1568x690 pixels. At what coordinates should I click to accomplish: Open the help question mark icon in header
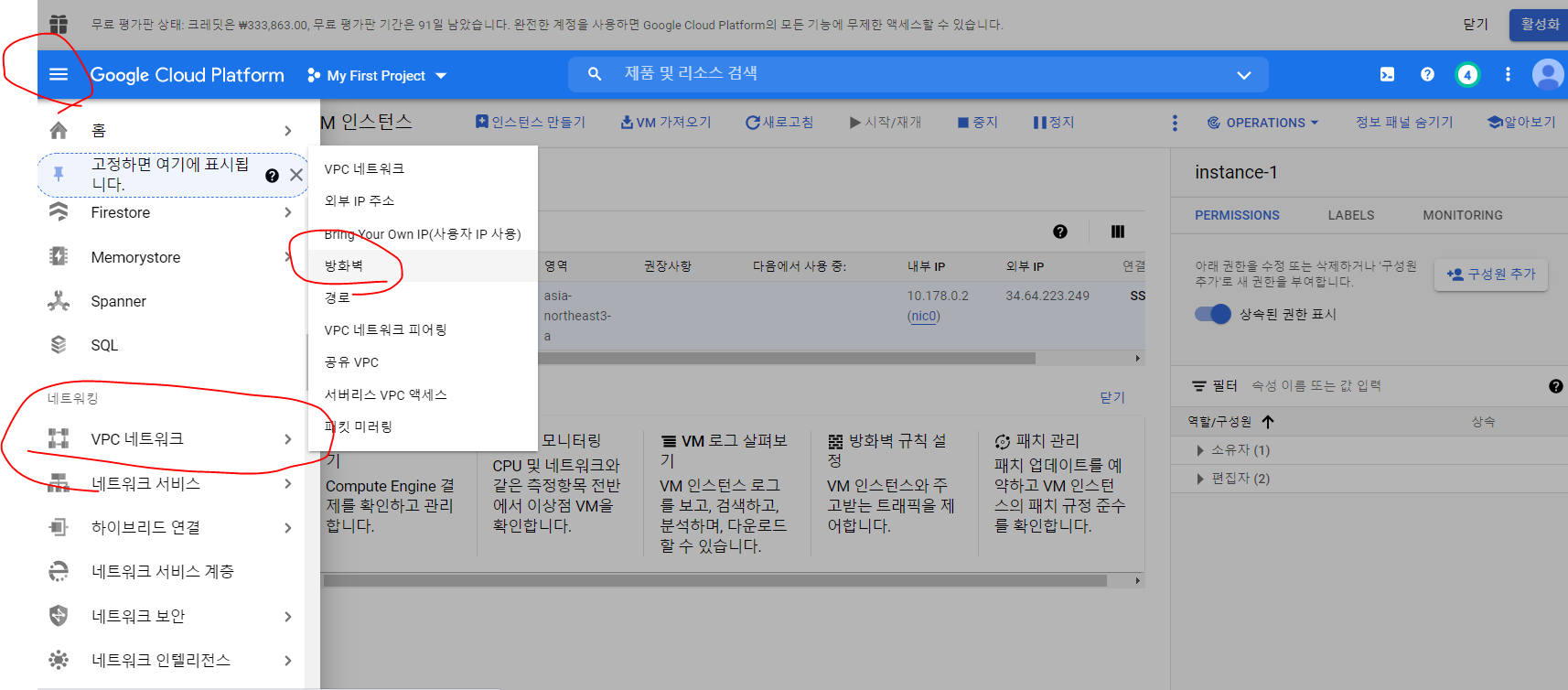tap(1427, 74)
